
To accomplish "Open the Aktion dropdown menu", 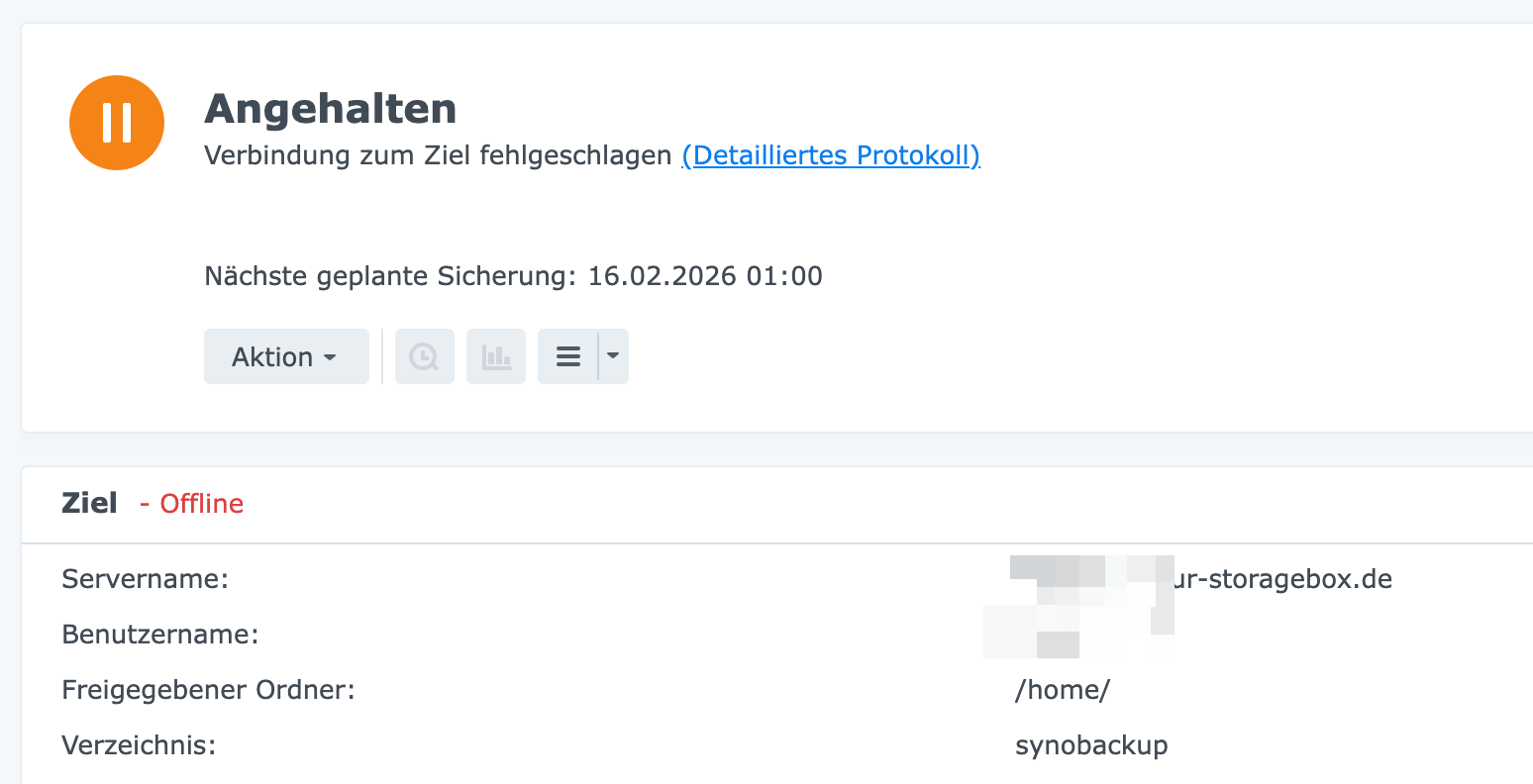I will click(x=285, y=356).
